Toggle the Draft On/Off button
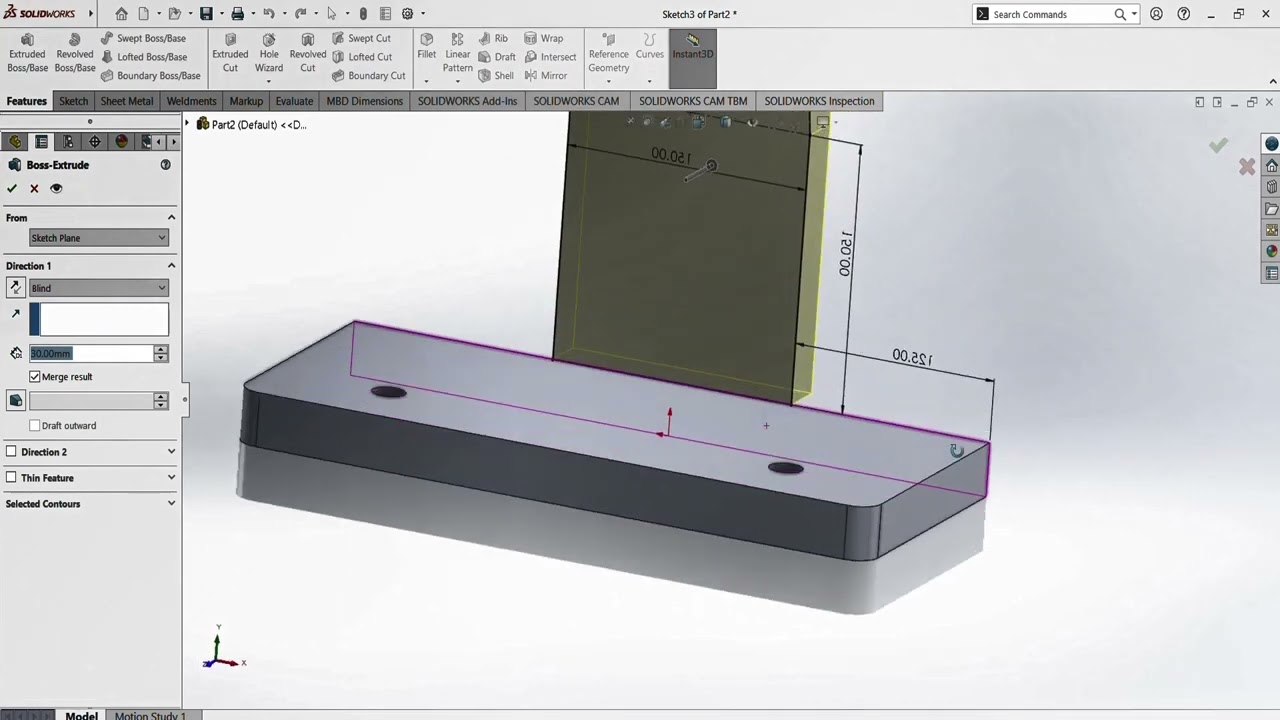The image size is (1280, 720). click(15, 401)
